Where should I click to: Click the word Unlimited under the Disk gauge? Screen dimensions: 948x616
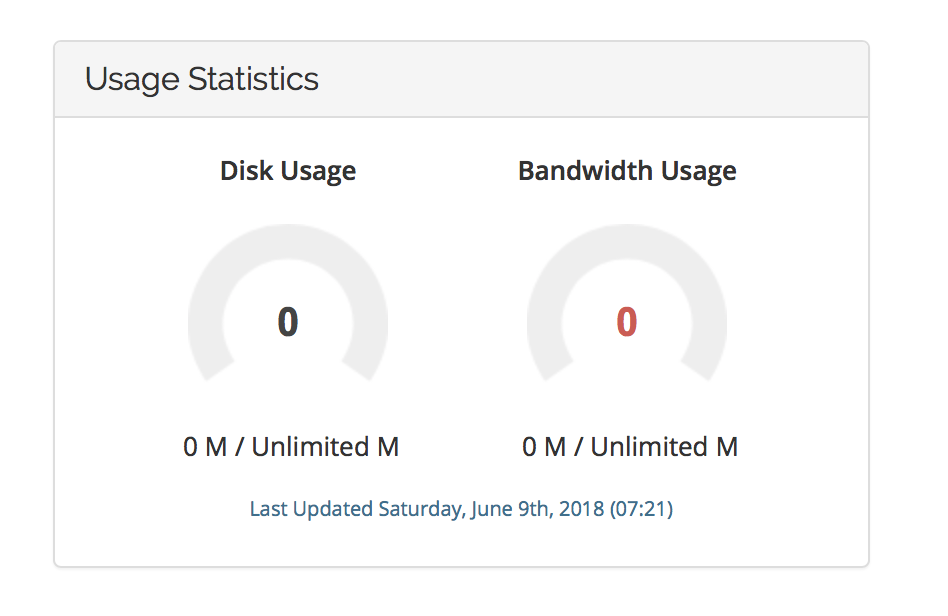tap(310, 447)
